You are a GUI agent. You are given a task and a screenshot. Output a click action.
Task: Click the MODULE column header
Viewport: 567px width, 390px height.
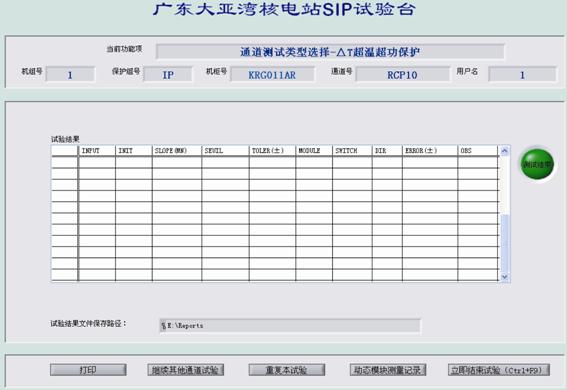314,151
